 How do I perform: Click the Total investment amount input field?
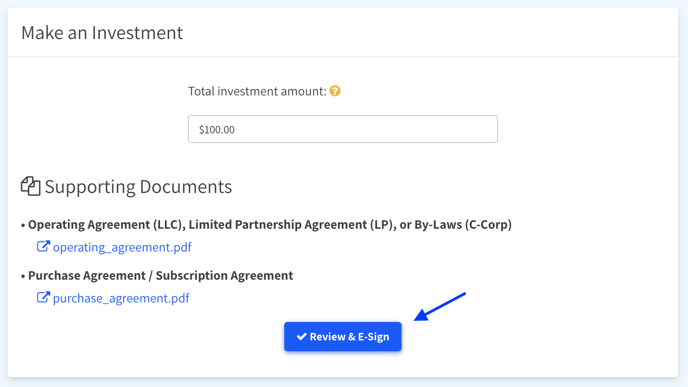point(343,129)
